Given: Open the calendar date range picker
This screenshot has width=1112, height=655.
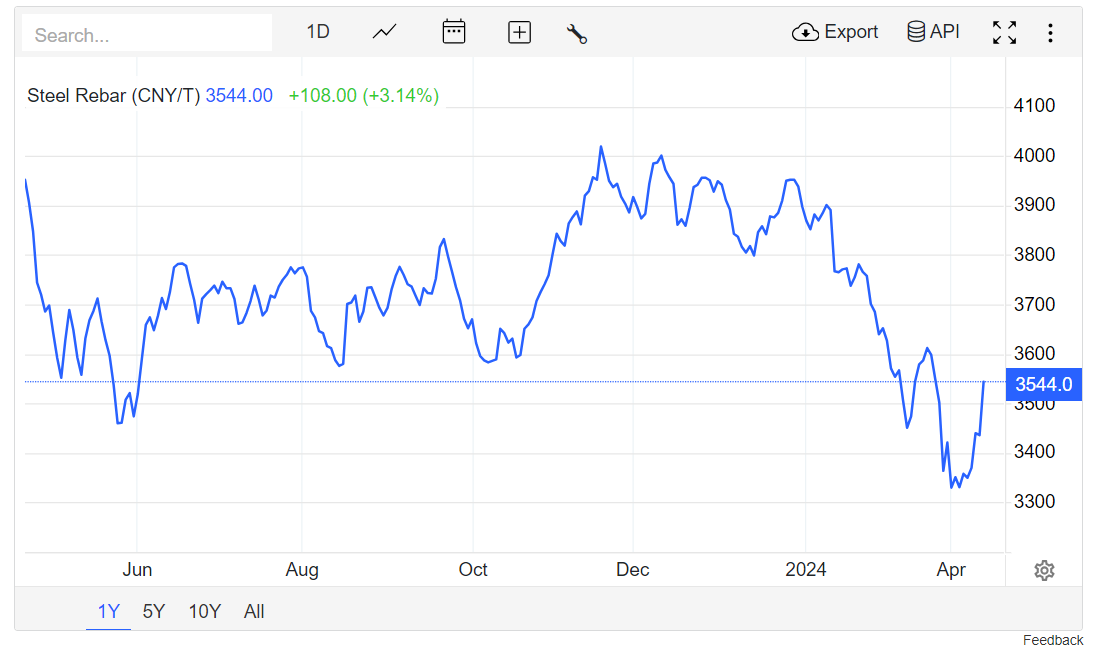Looking at the screenshot, I should tap(454, 32).
